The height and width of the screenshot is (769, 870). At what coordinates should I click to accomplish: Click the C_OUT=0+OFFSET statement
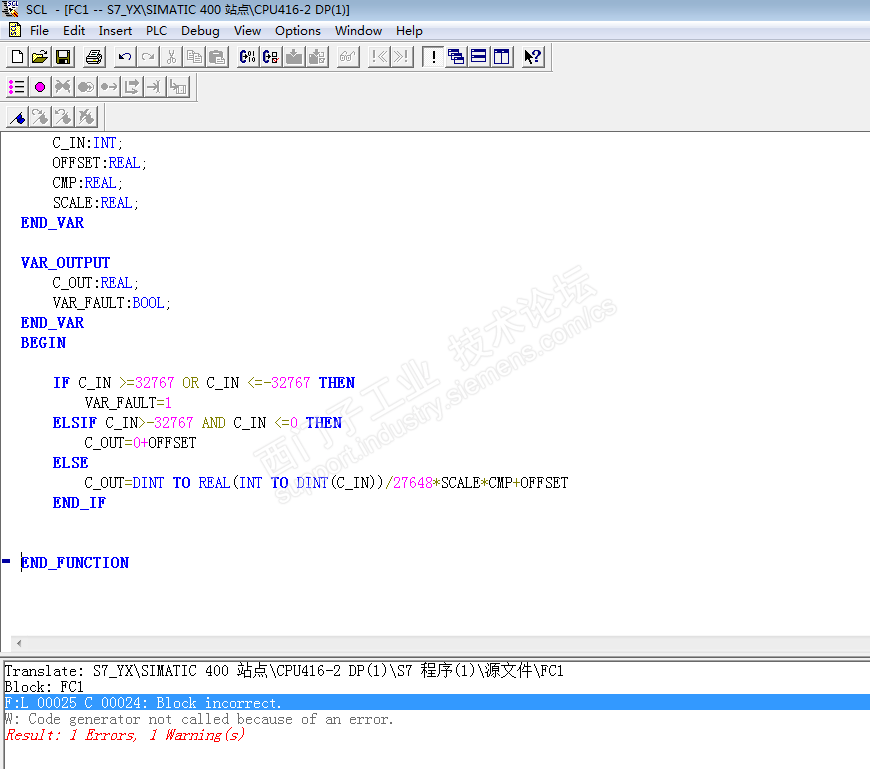pos(140,443)
